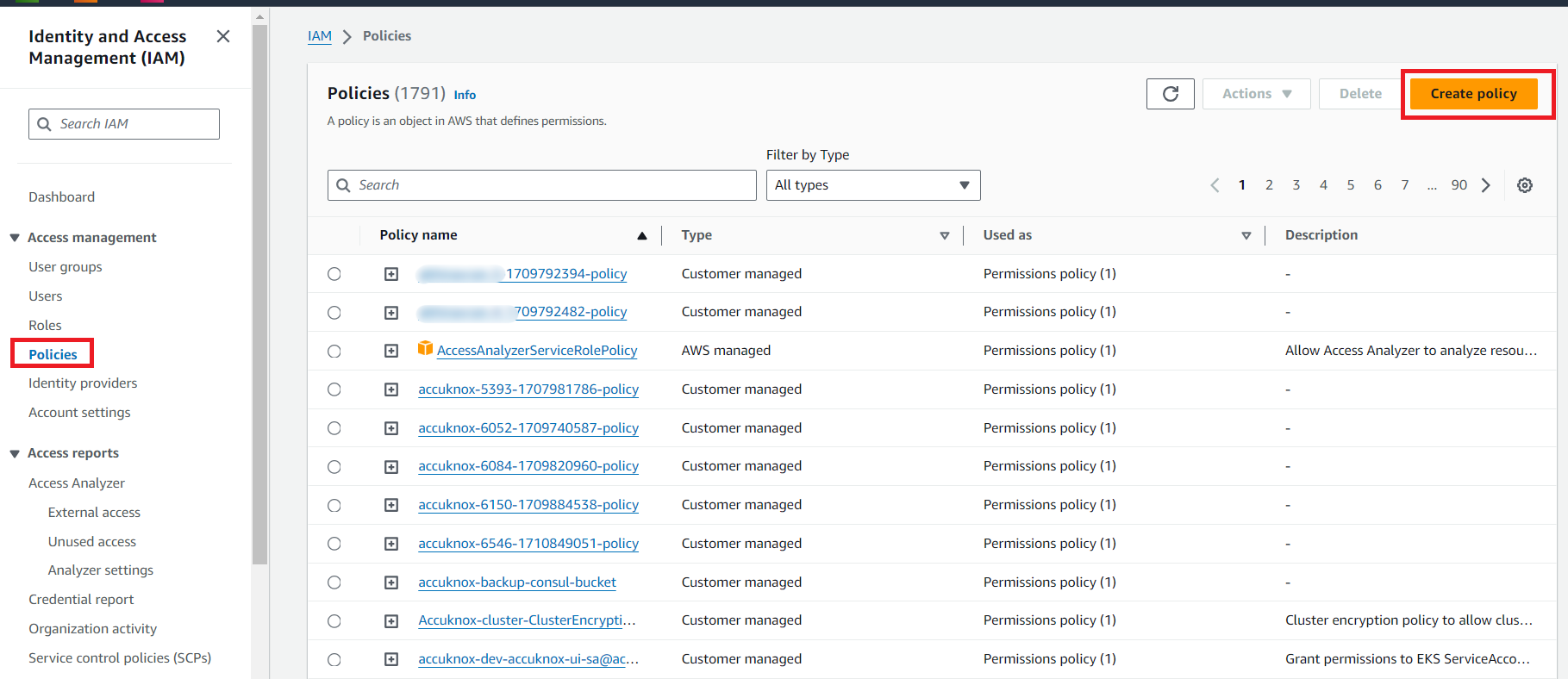Collapse the Access reports section
The height and width of the screenshot is (679, 1568).
tap(15, 453)
